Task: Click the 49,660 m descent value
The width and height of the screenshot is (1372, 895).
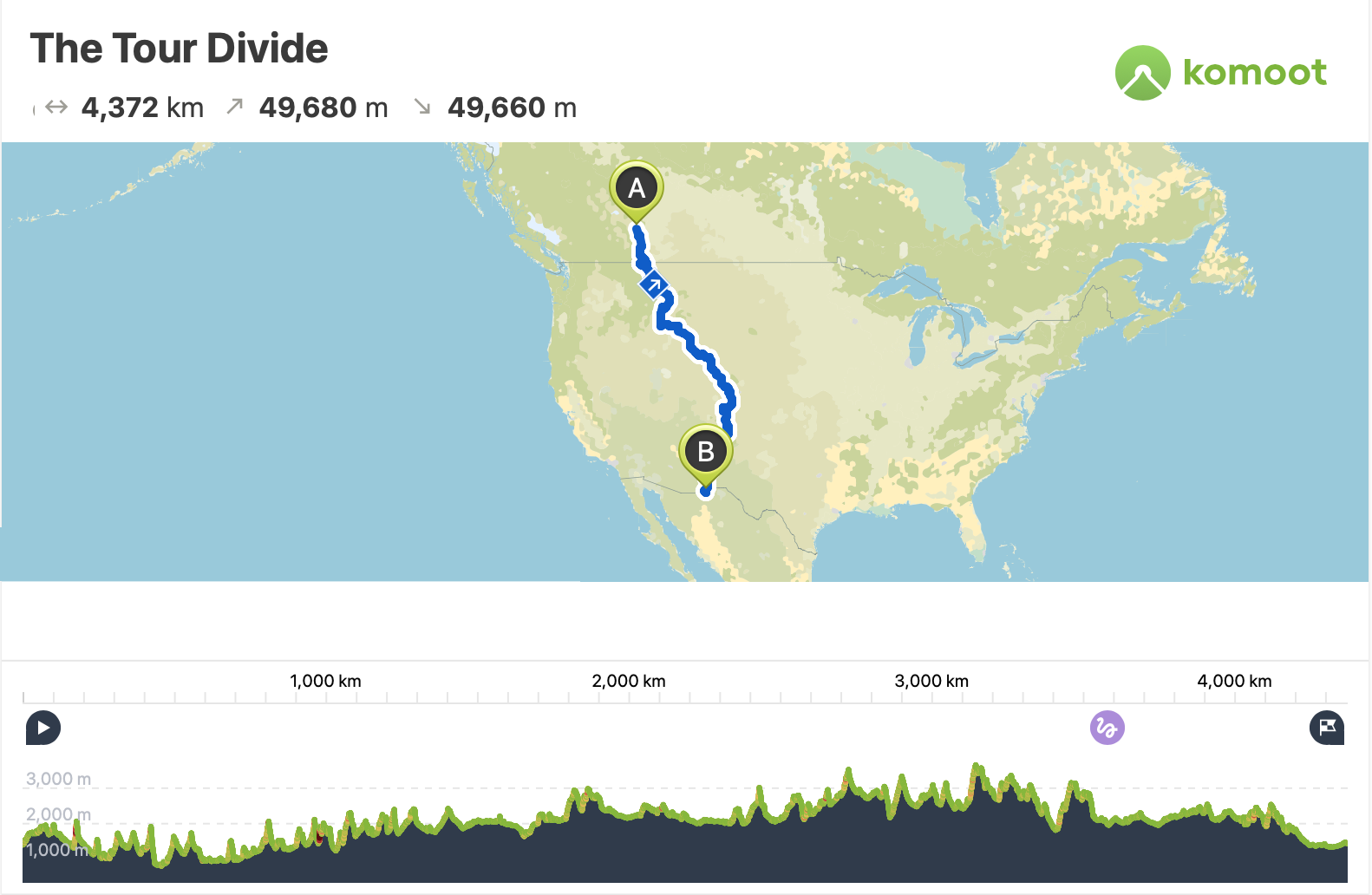Action: (x=512, y=108)
